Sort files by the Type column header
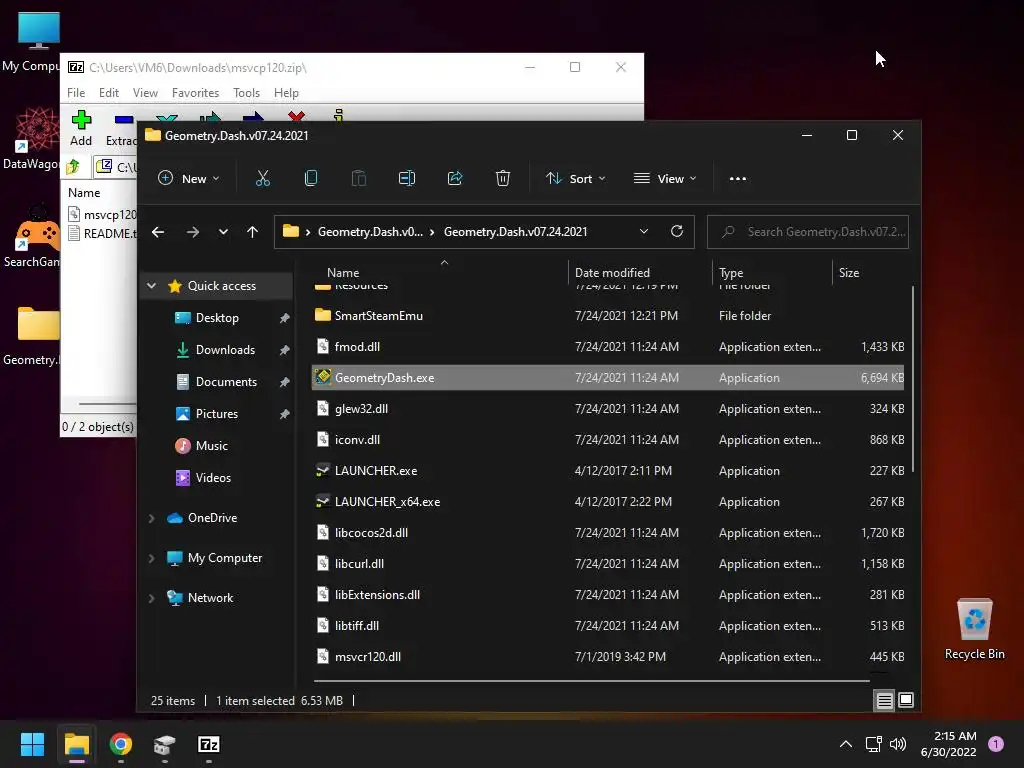 point(731,273)
